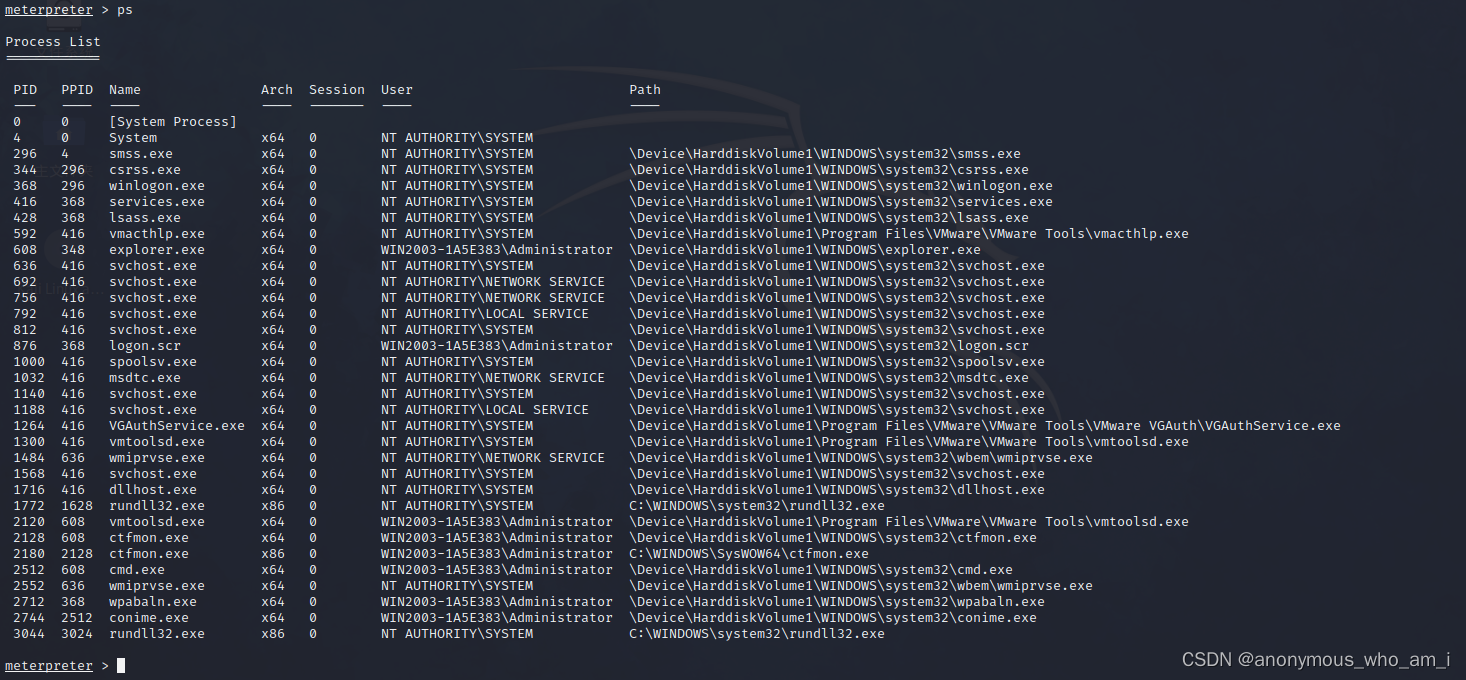Click the Process List heading

53,42
